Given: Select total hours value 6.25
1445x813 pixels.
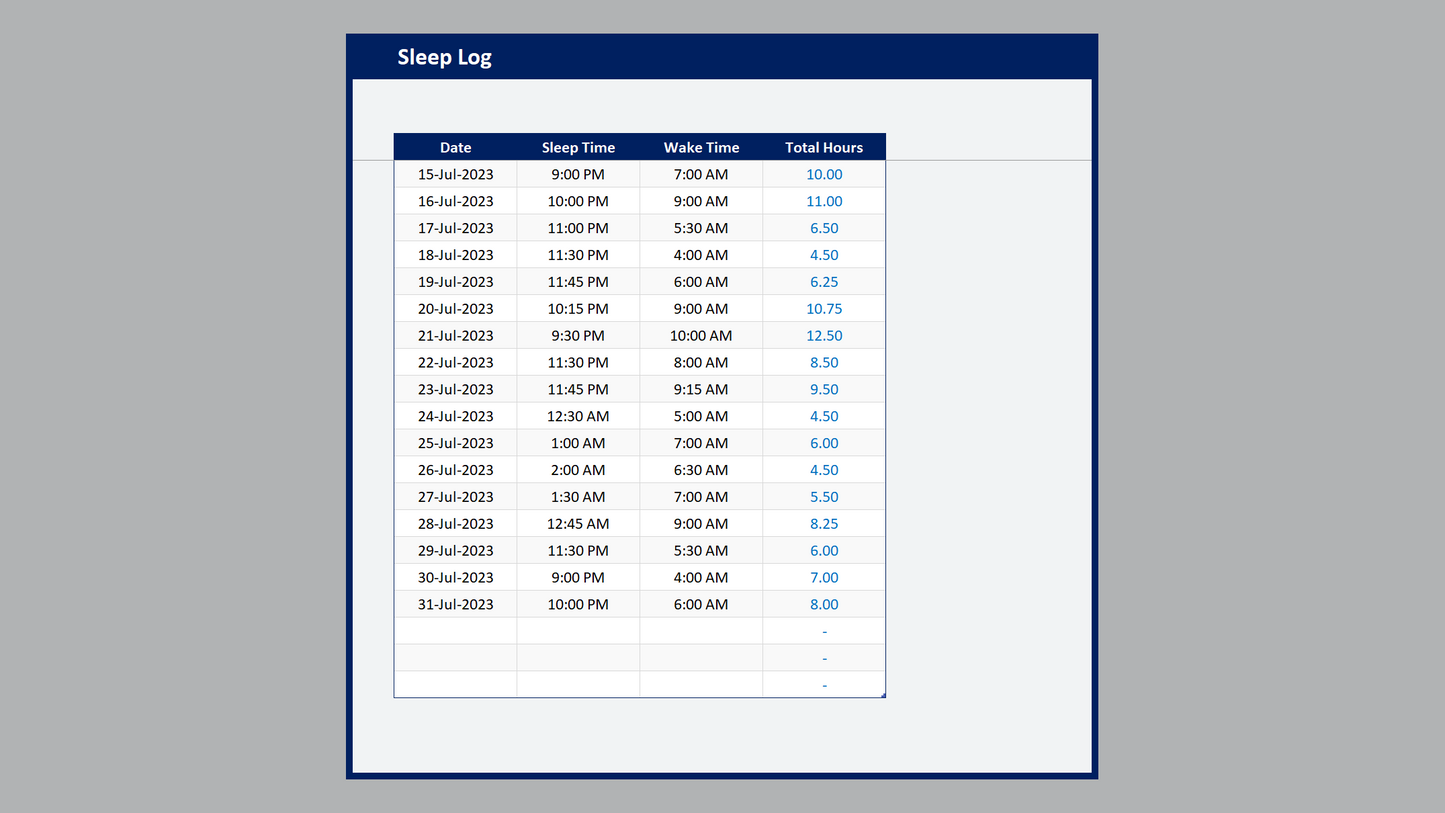Looking at the screenshot, I should pos(824,282).
